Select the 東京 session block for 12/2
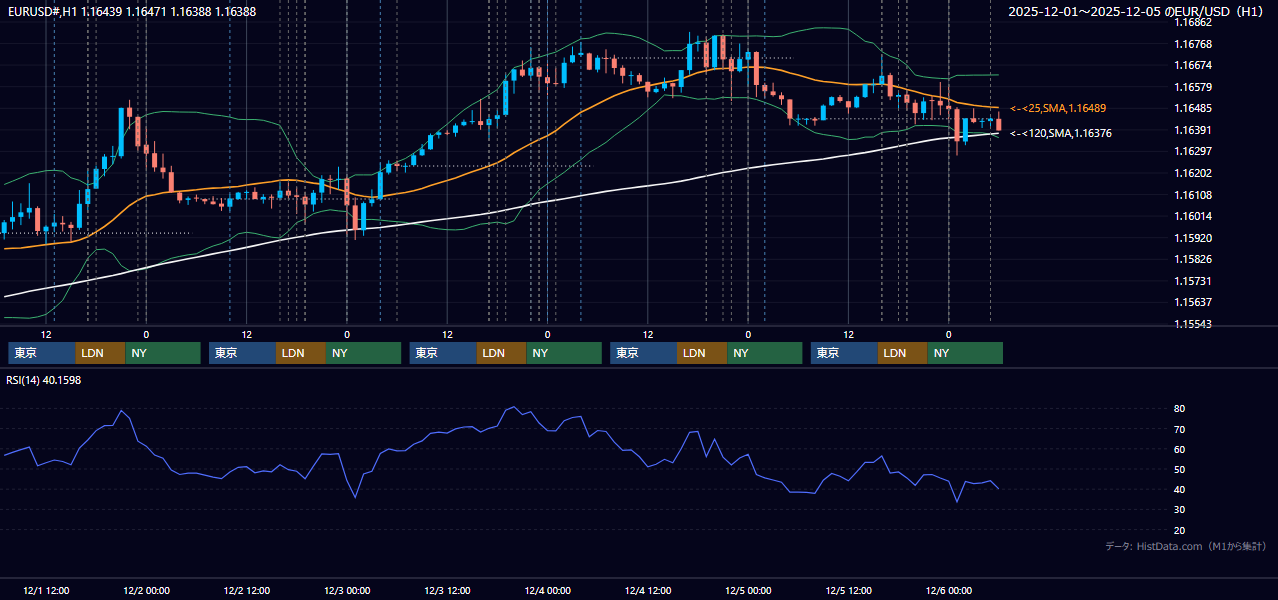 242,353
